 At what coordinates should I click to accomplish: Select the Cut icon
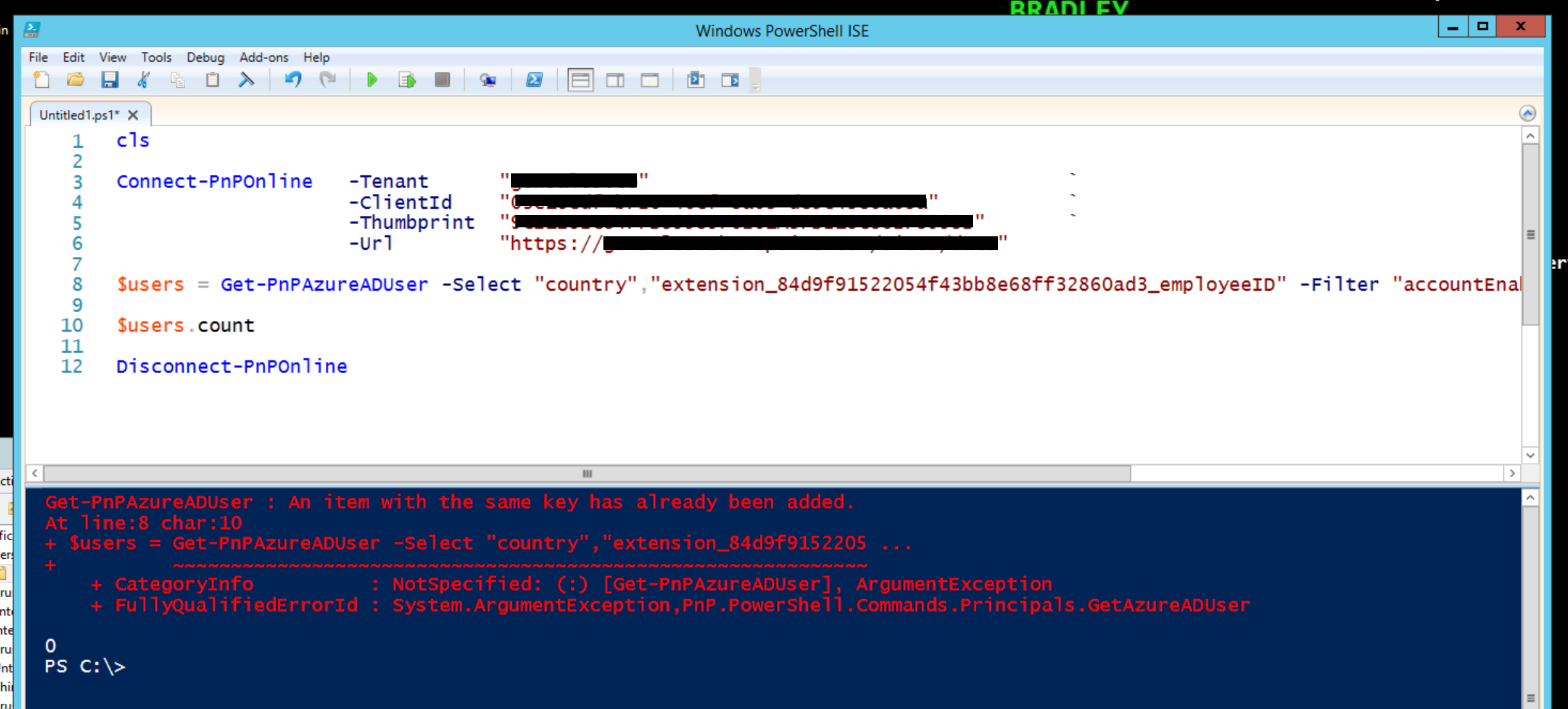[x=144, y=80]
